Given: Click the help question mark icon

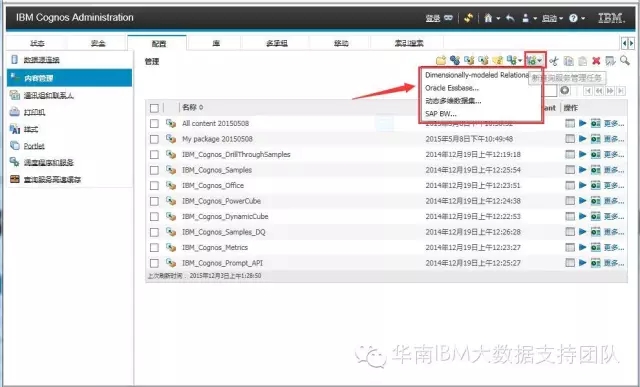Looking at the screenshot, I should (573, 18).
